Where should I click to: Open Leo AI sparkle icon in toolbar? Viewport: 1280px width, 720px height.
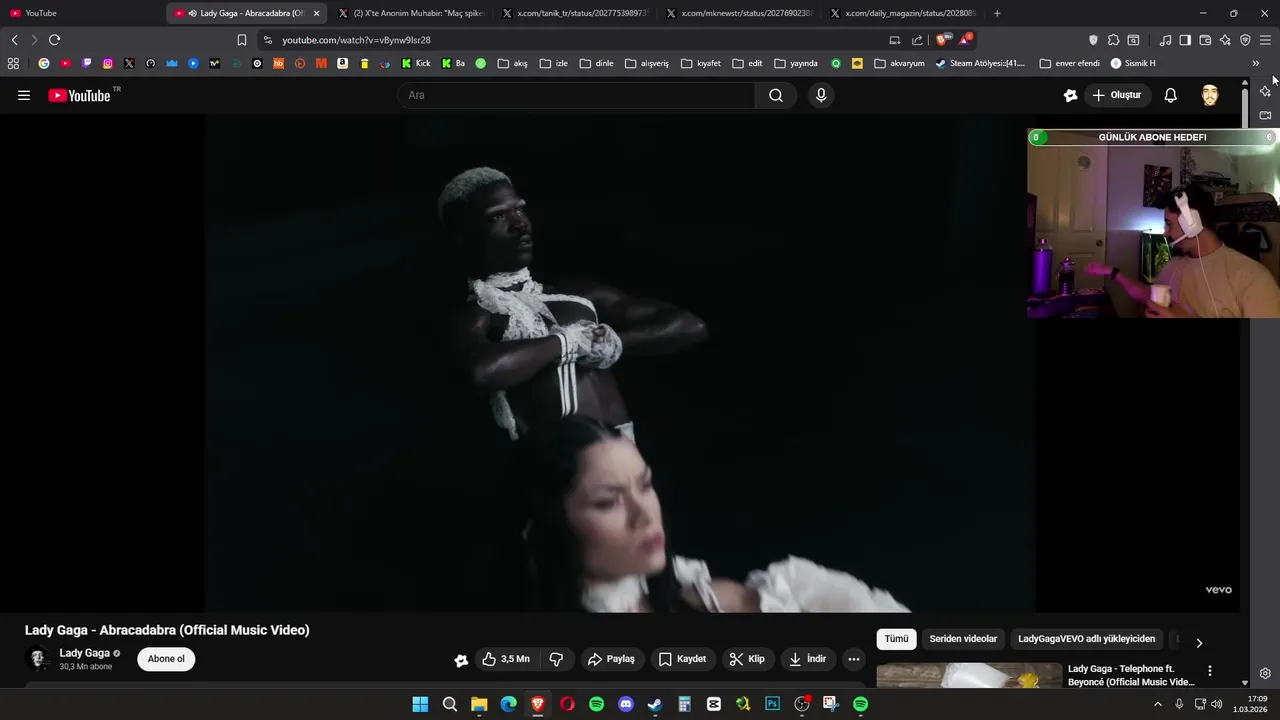1225,40
